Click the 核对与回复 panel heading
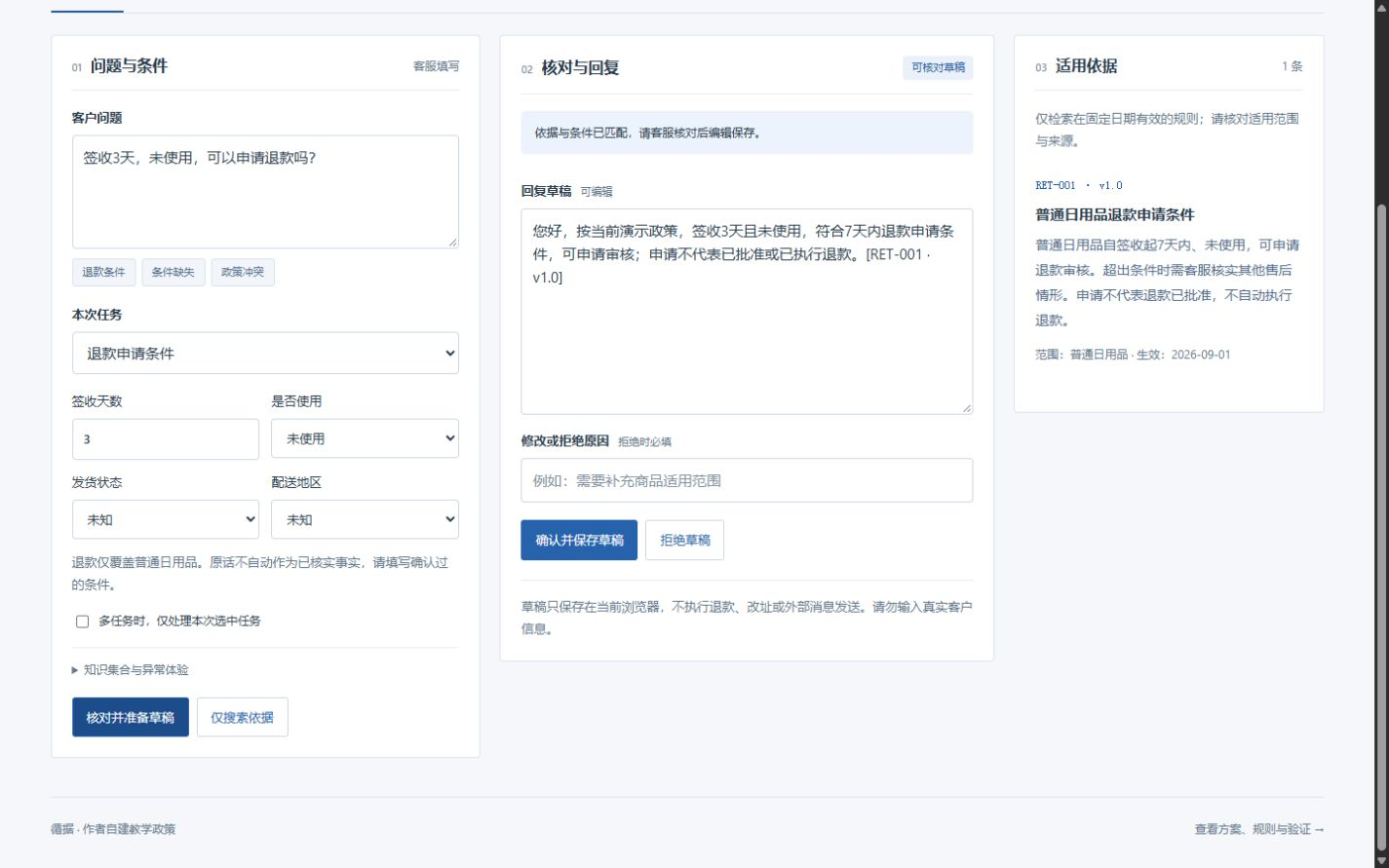Viewport: 1389px width, 868px height. click(580, 68)
